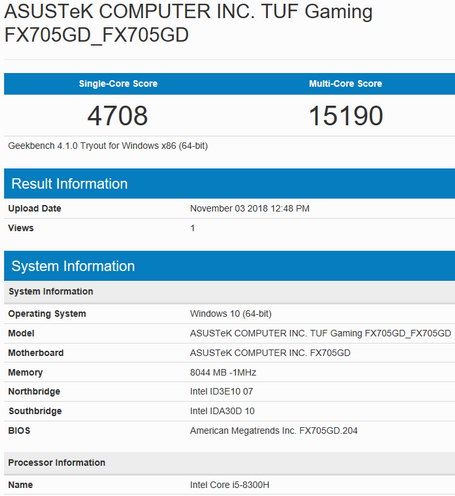This screenshot has width=455, height=496.
Task: Select the Views count value 1
Action: [x=193, y=228]
